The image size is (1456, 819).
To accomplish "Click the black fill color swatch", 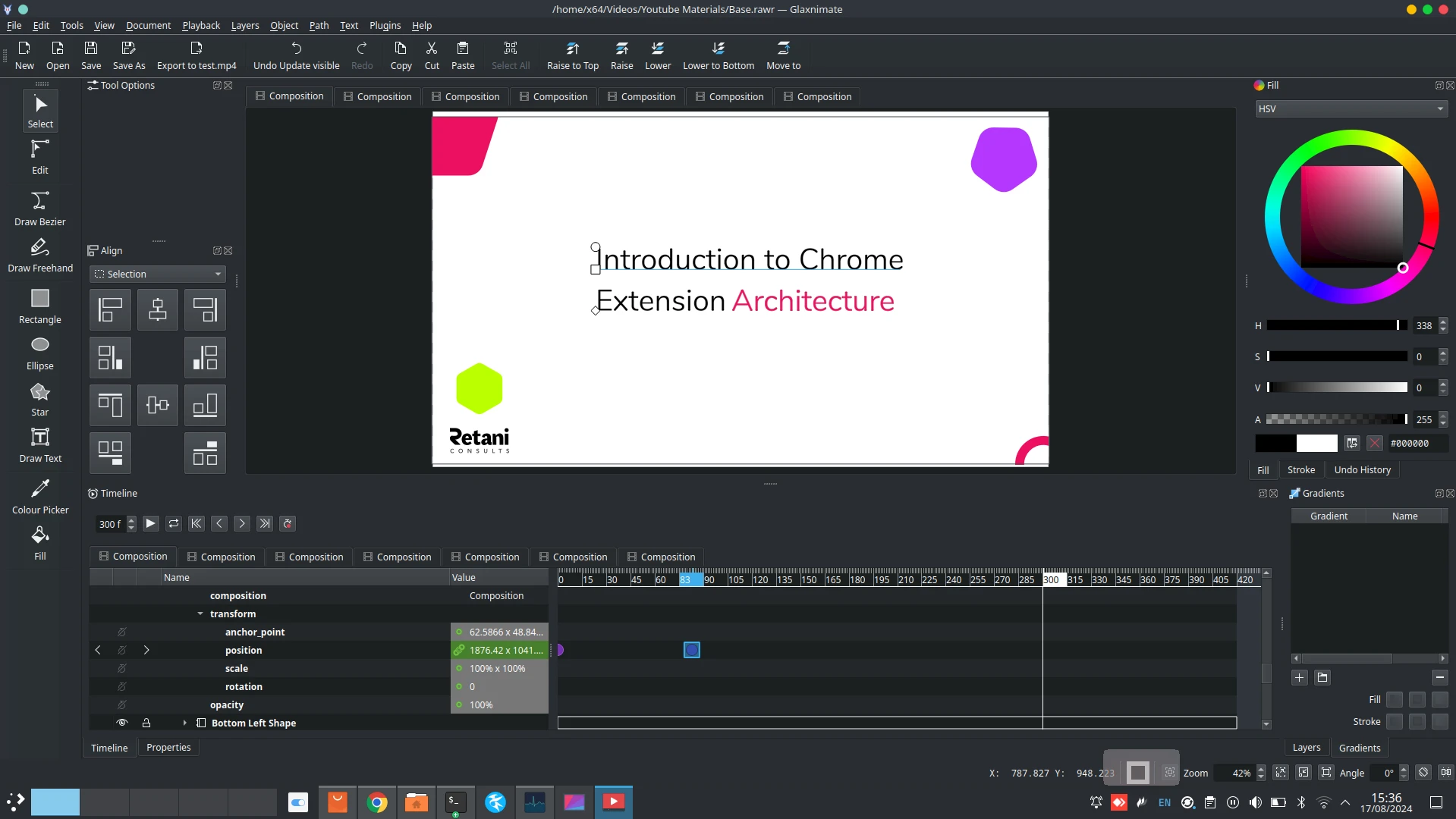I will pos(1277,443).
